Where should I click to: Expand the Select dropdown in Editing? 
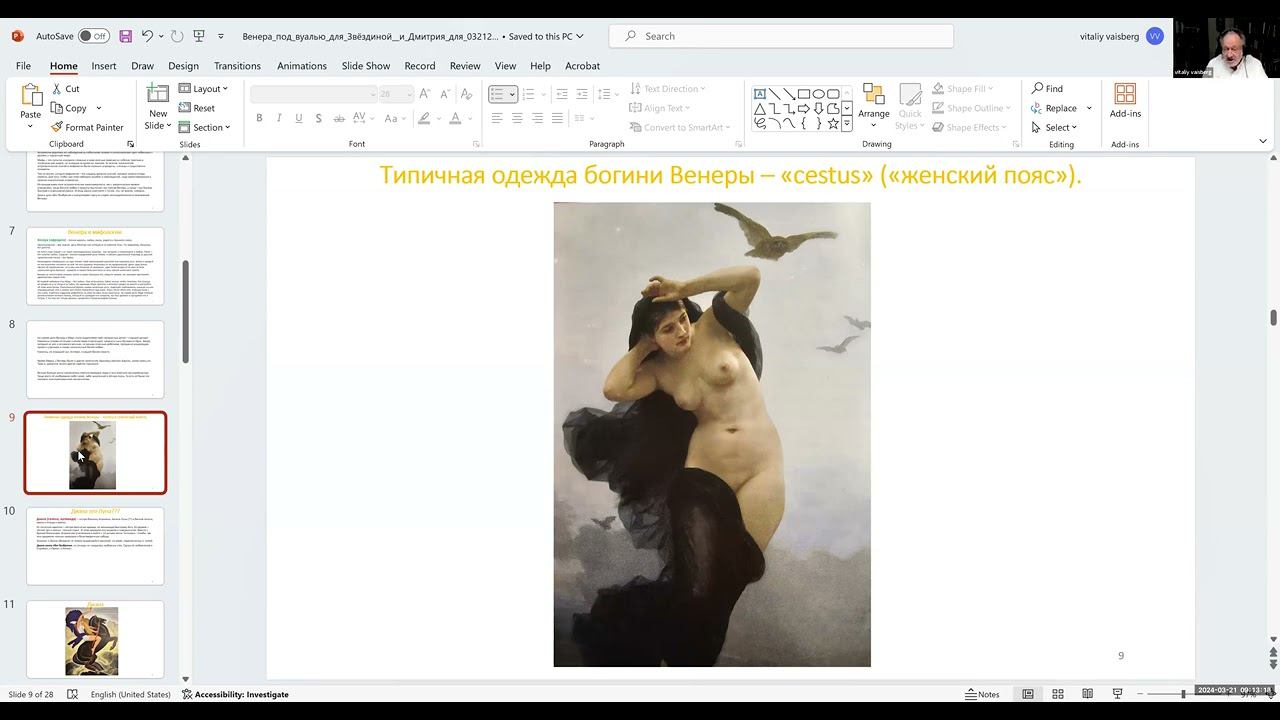click(x=1055, y=127)
